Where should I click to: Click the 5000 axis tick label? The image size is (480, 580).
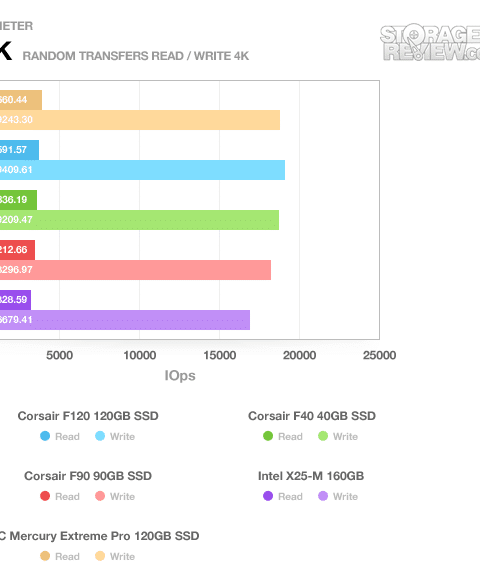coord(60,355)
